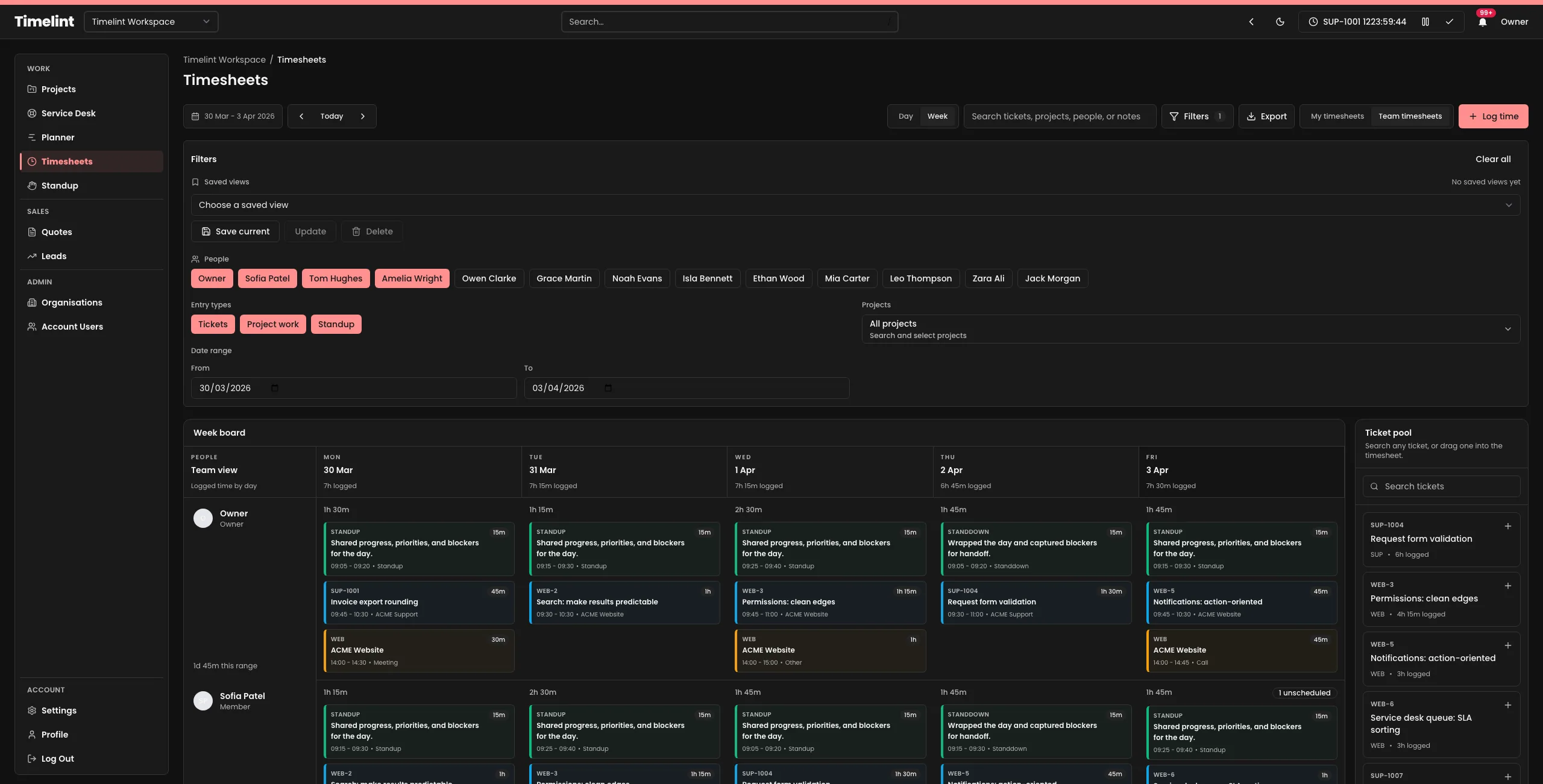This screenshot has width=1543, height=784.
Task: Deselect Sofia Patel person filter chip
Action: pos(268,278)
